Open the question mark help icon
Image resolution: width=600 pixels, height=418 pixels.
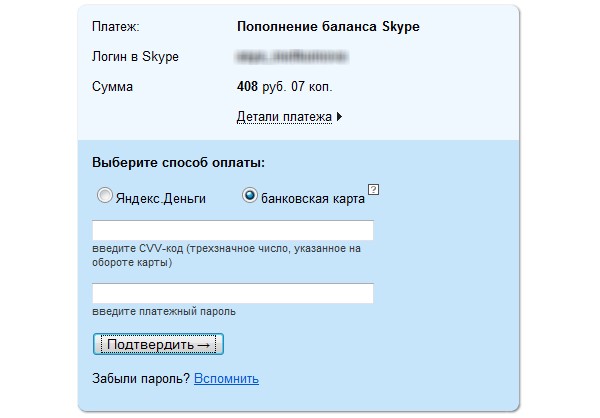pyautogui.click(x=373, y=189)
